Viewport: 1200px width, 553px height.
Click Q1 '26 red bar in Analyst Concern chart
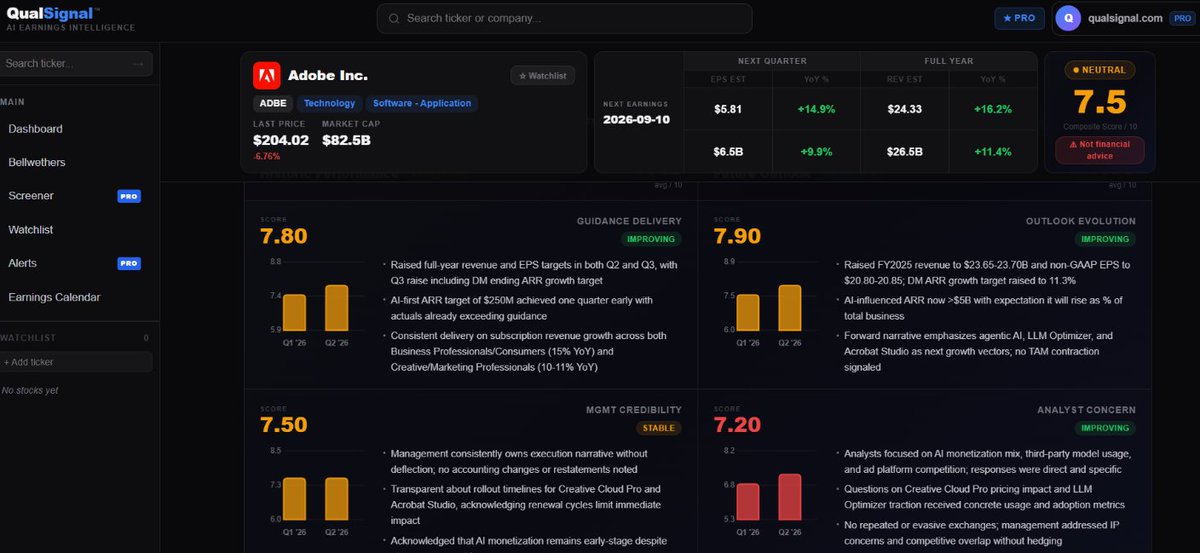[748, 501]
